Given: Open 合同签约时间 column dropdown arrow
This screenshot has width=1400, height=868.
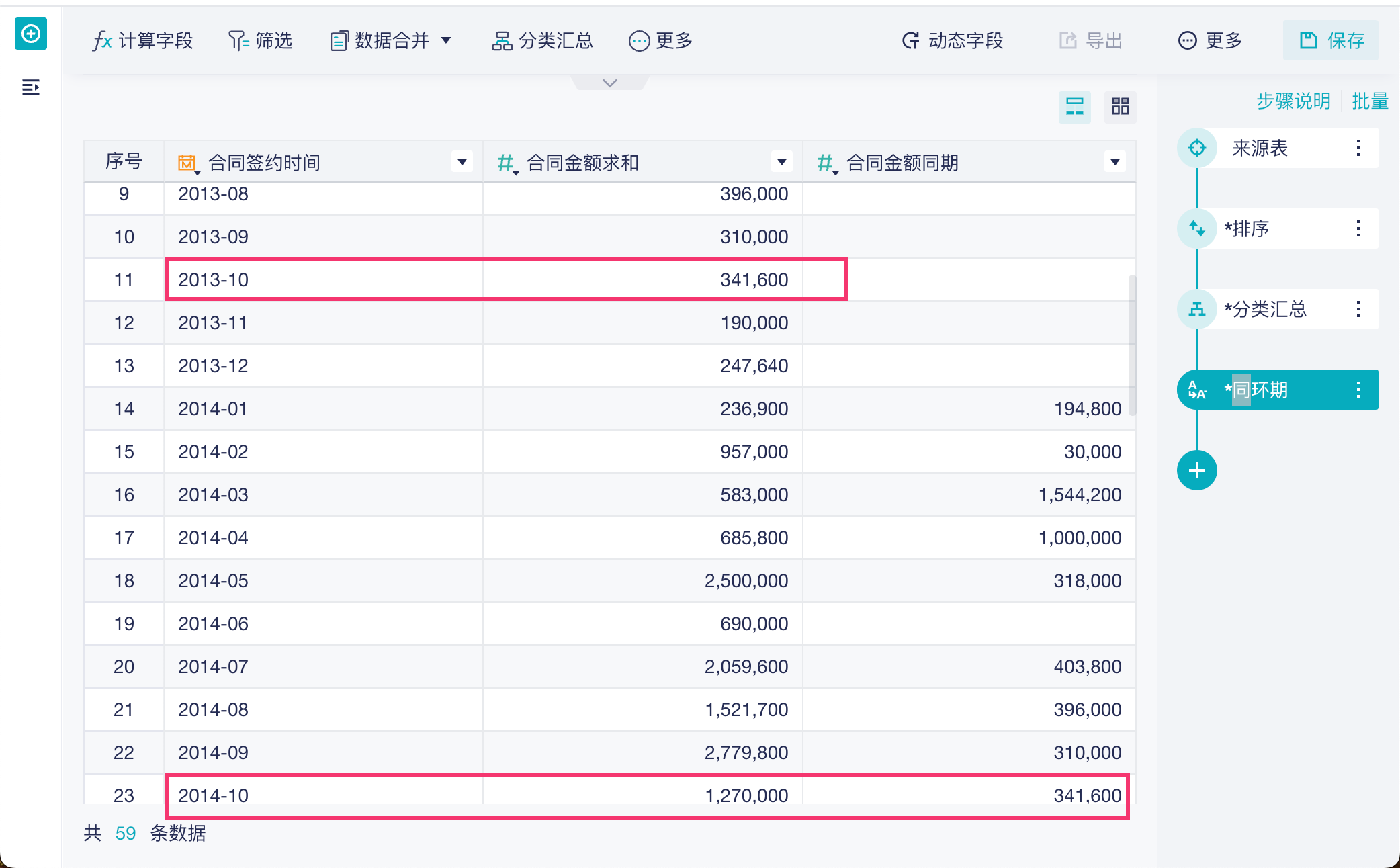Looking at the screenshot, I should 462,162.
